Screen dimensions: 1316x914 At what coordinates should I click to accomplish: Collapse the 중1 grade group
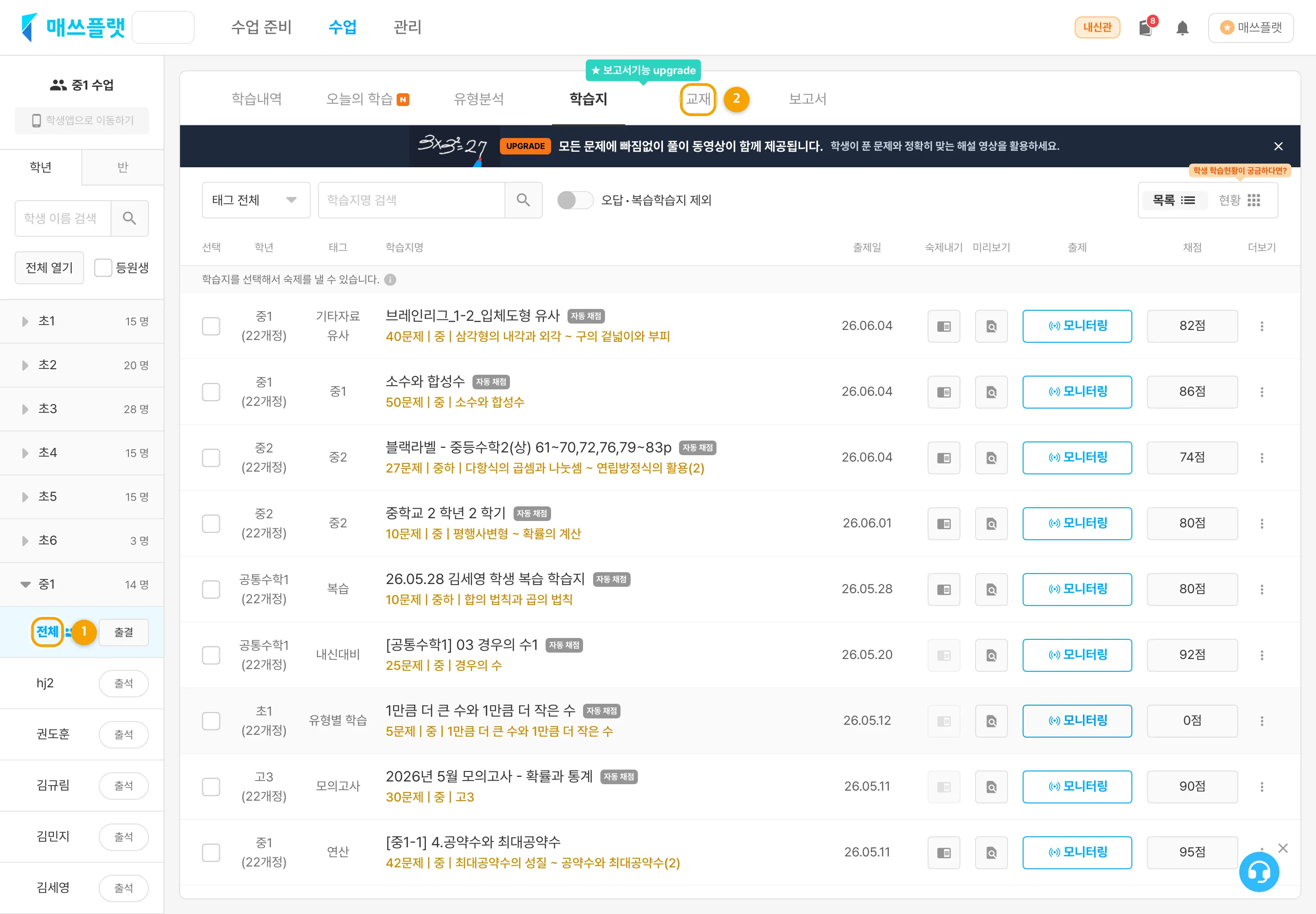tap(82, 585)
